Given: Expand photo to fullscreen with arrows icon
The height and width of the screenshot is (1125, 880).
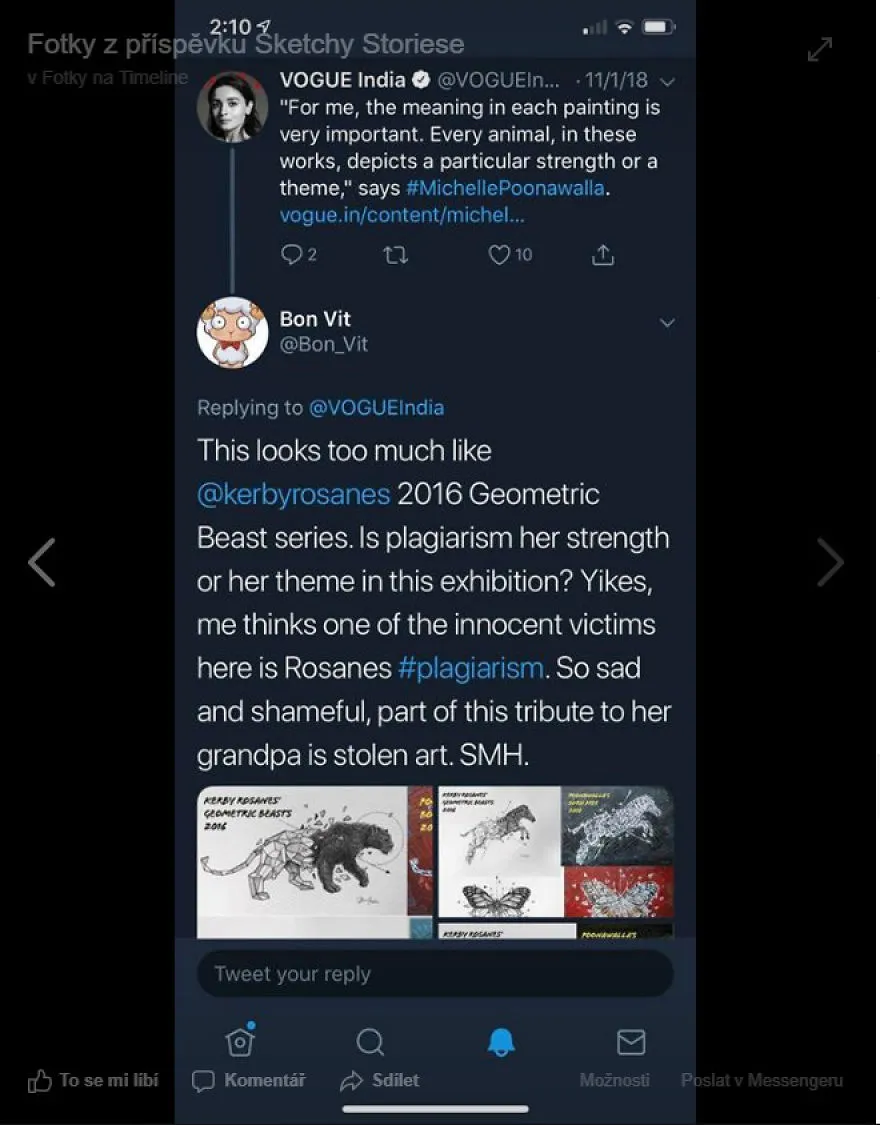Looking at the screenshot, I should tap(820, 50).
